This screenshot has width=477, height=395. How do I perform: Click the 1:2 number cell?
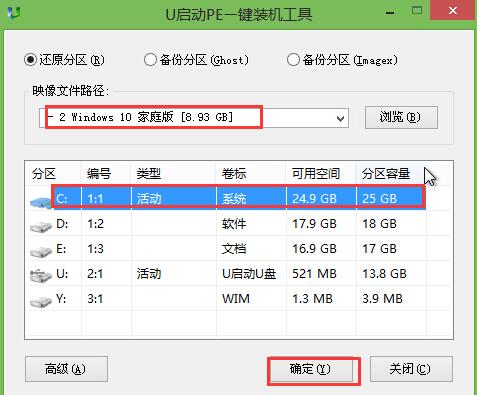coord(95,224)
